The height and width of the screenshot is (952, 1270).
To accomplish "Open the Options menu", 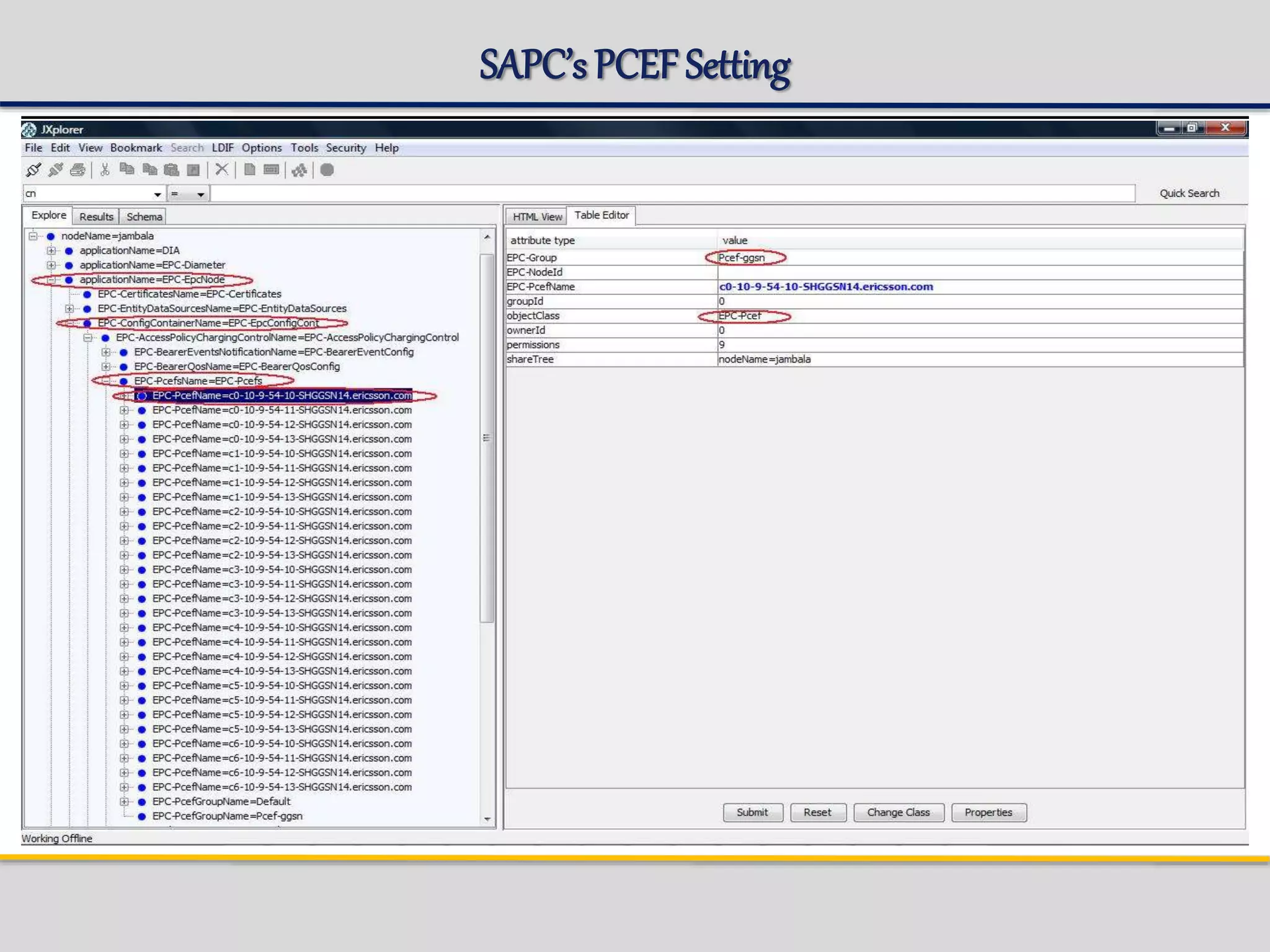I will 262,148.
